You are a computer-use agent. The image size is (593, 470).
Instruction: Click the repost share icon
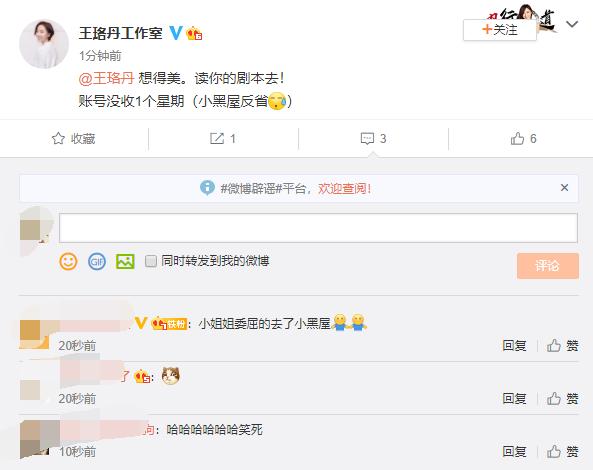pos(217,138)
